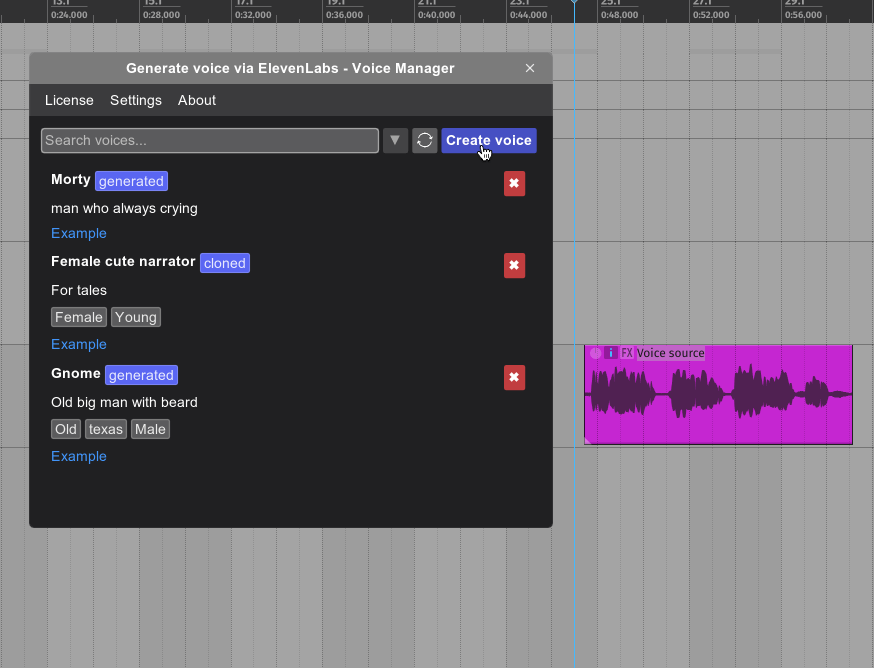Screen dimensions: 874x668
Task: Select the Female tag
Action: click(79, 317)
